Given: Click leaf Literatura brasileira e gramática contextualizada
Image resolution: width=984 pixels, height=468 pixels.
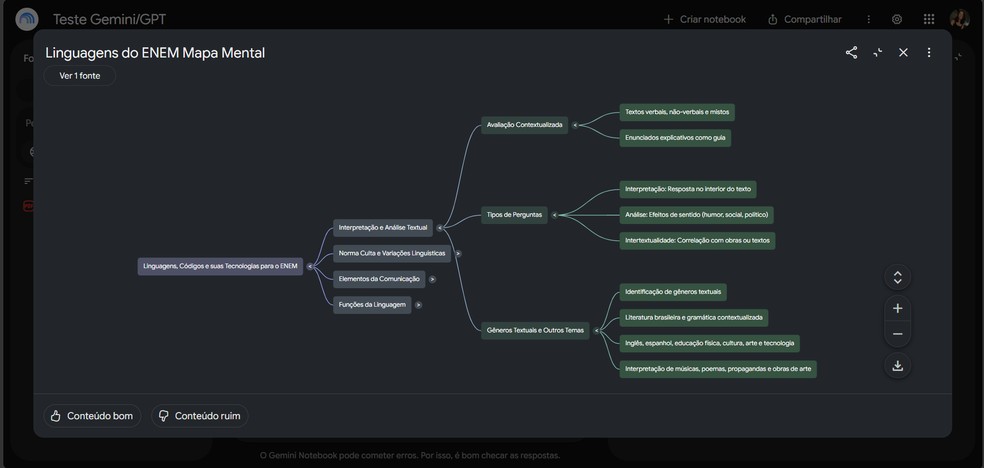Looking at the screenshot, I should point(694,317).
